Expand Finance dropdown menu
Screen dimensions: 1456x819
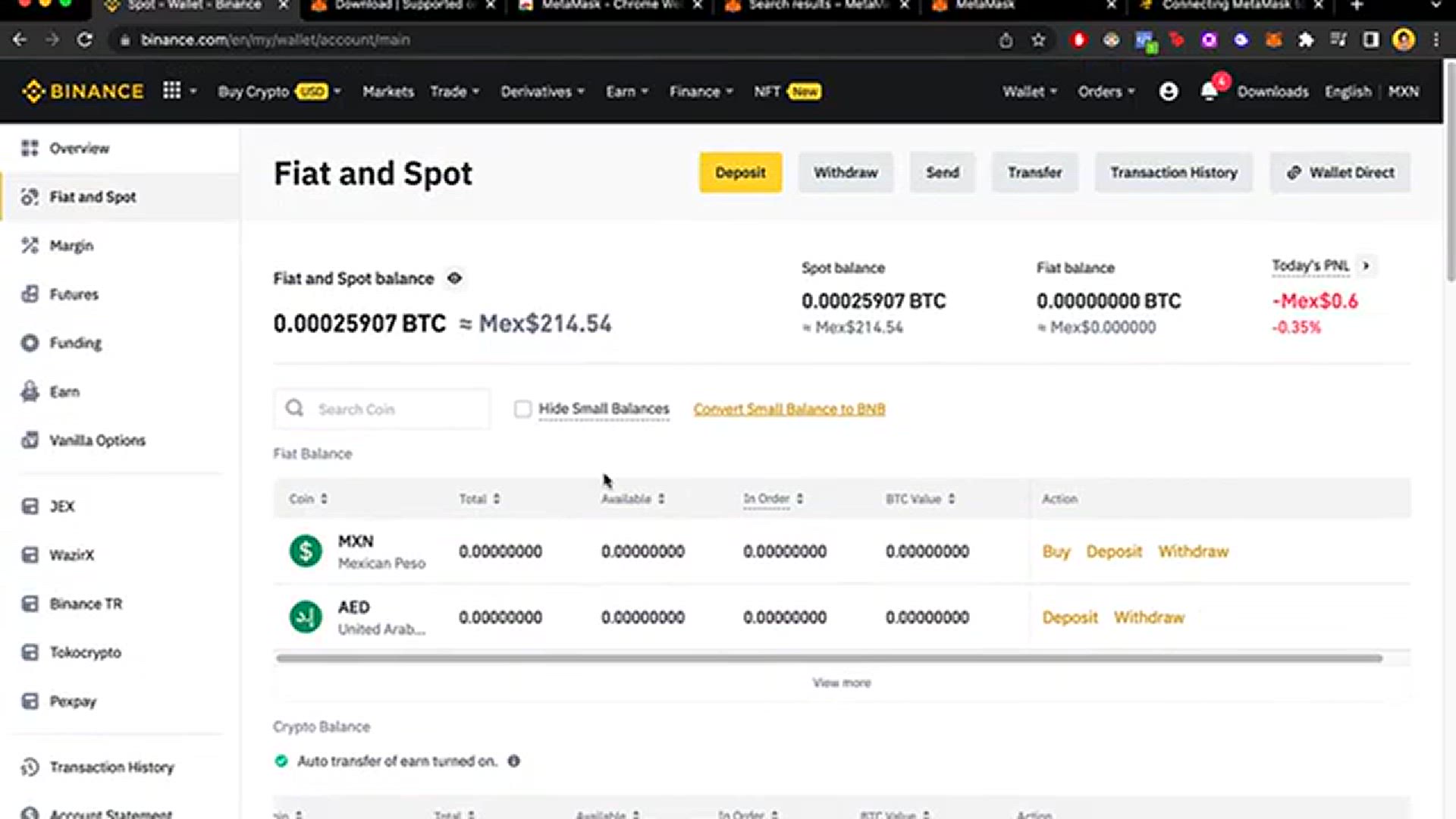[x=701, y=91]
